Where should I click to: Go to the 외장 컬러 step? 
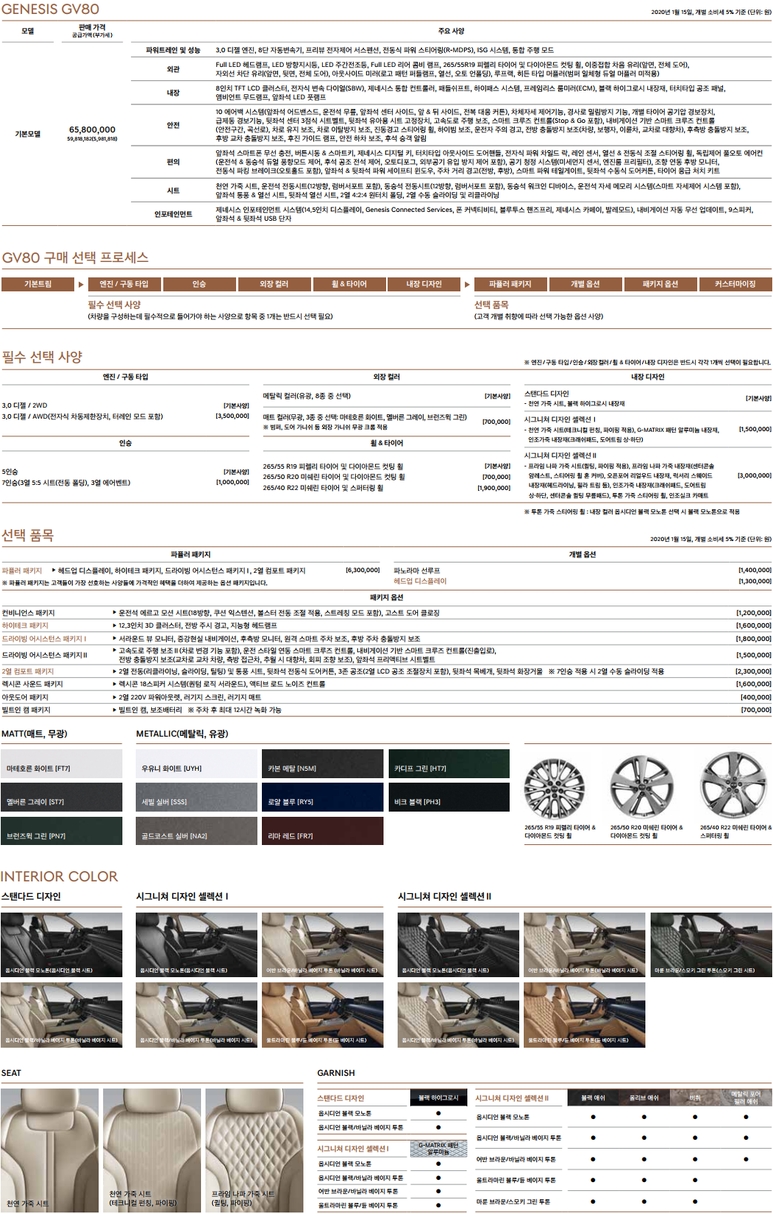point(274,284)
